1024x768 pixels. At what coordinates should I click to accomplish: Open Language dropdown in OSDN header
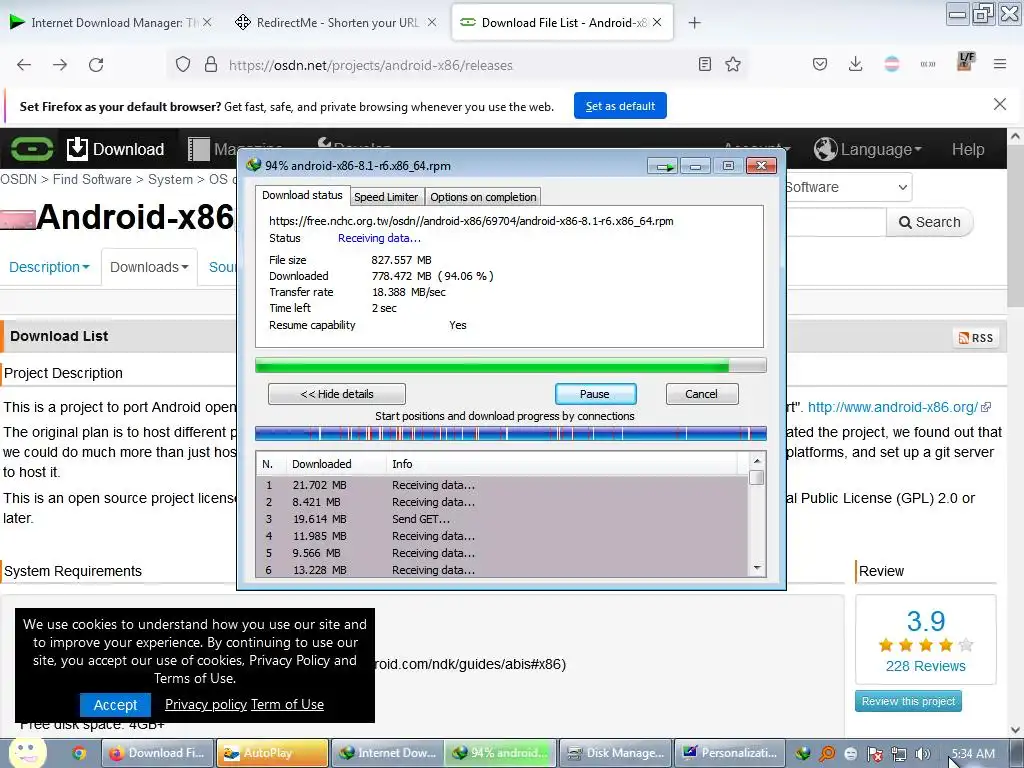[x=868, y=149]
